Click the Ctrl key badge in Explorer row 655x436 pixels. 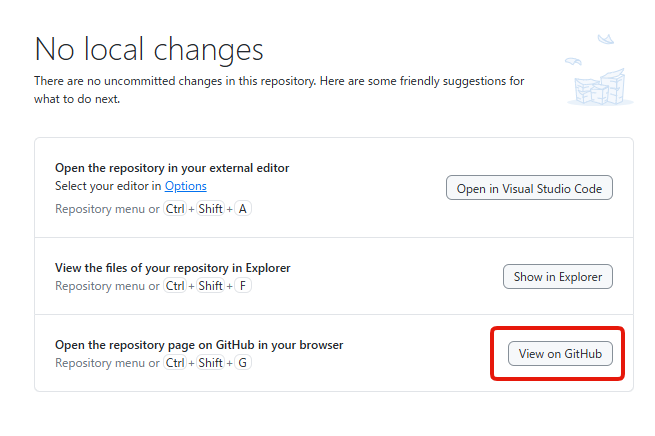coord(175,286)
